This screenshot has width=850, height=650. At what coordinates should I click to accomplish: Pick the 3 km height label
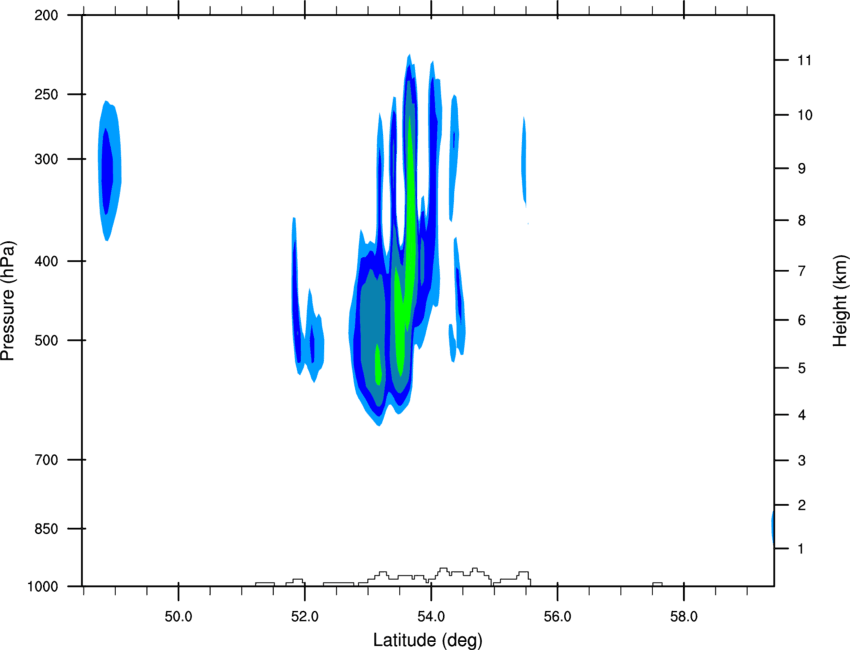coord(802,461)
